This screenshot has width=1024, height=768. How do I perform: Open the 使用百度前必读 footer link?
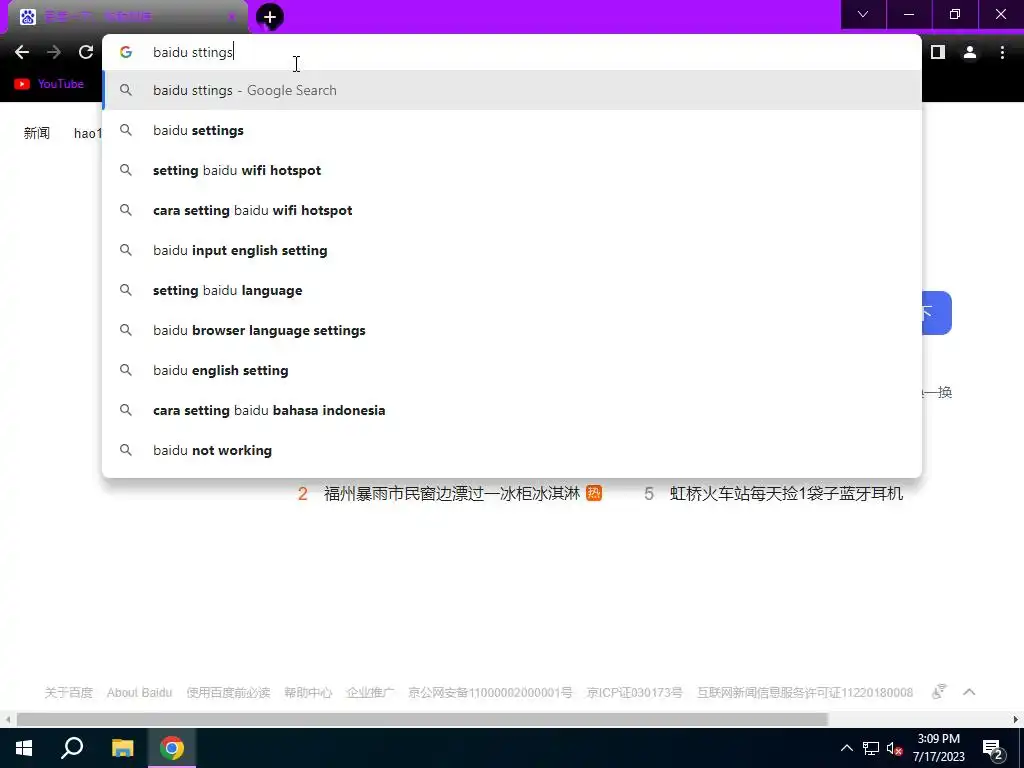click(228, 692)
